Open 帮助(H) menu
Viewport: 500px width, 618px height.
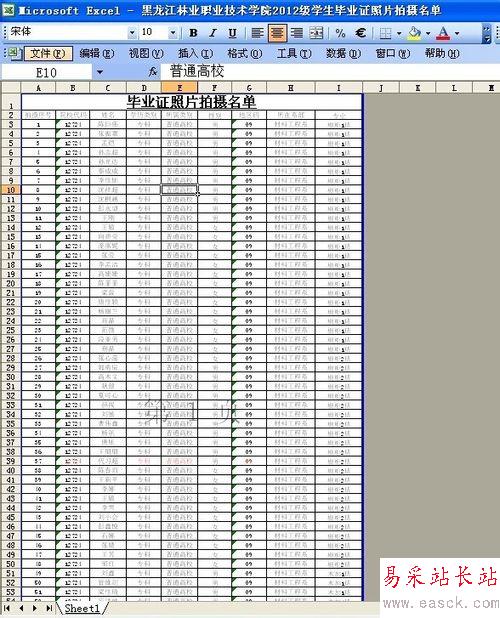pyautogui.click(x=442, y=53)
